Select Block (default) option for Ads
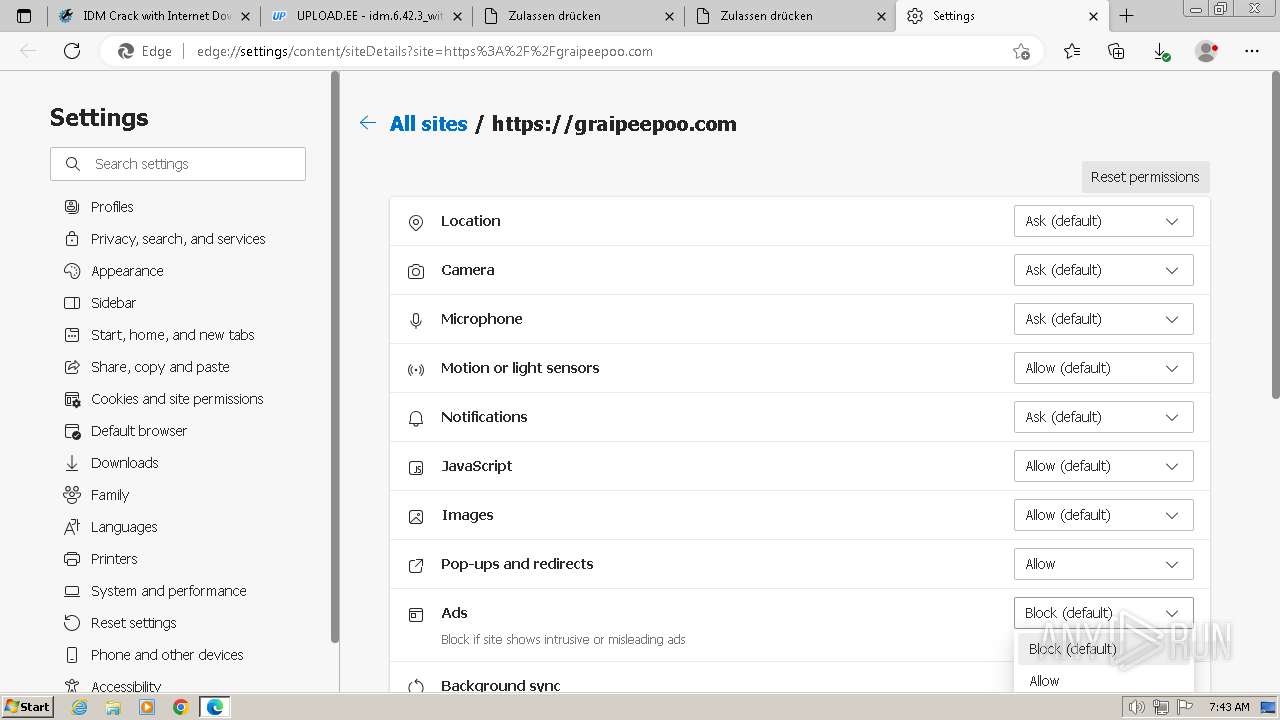 (x=1105, y=649)
